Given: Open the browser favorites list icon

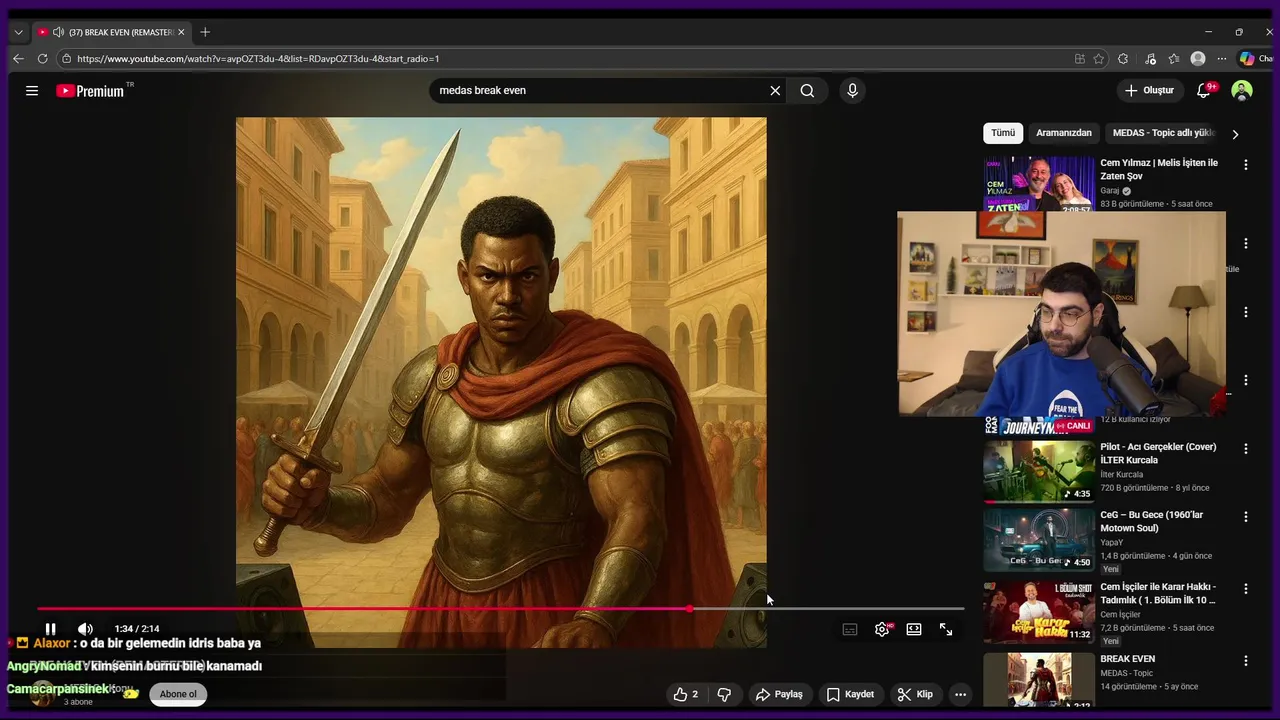Looking at the screenshot, I should [1174, 59].
